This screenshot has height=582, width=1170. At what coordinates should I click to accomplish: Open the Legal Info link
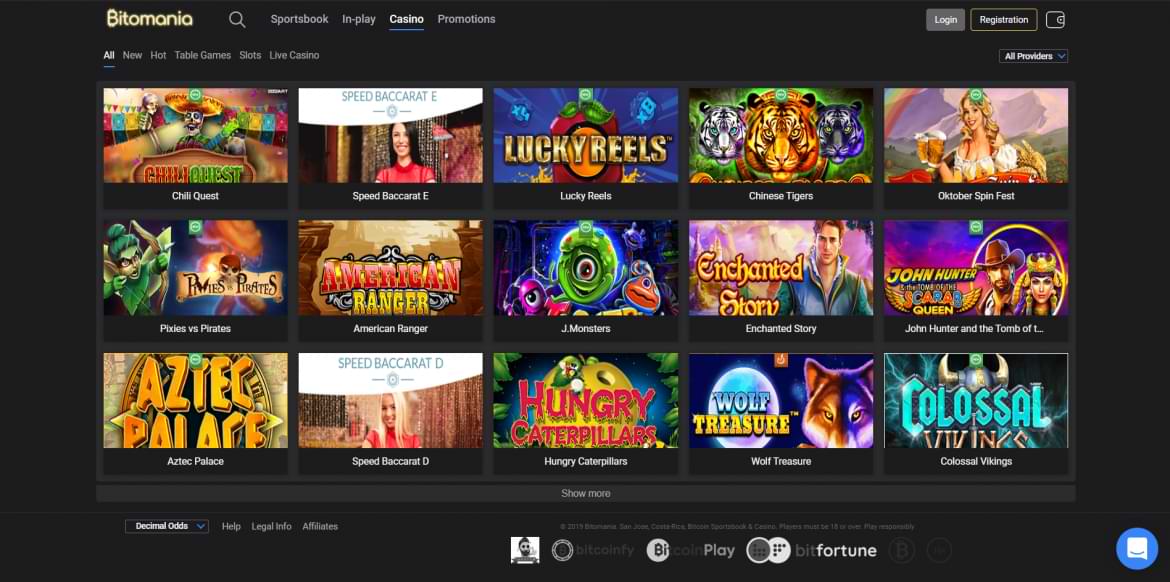pyautogui.click(x=272, y=526)
